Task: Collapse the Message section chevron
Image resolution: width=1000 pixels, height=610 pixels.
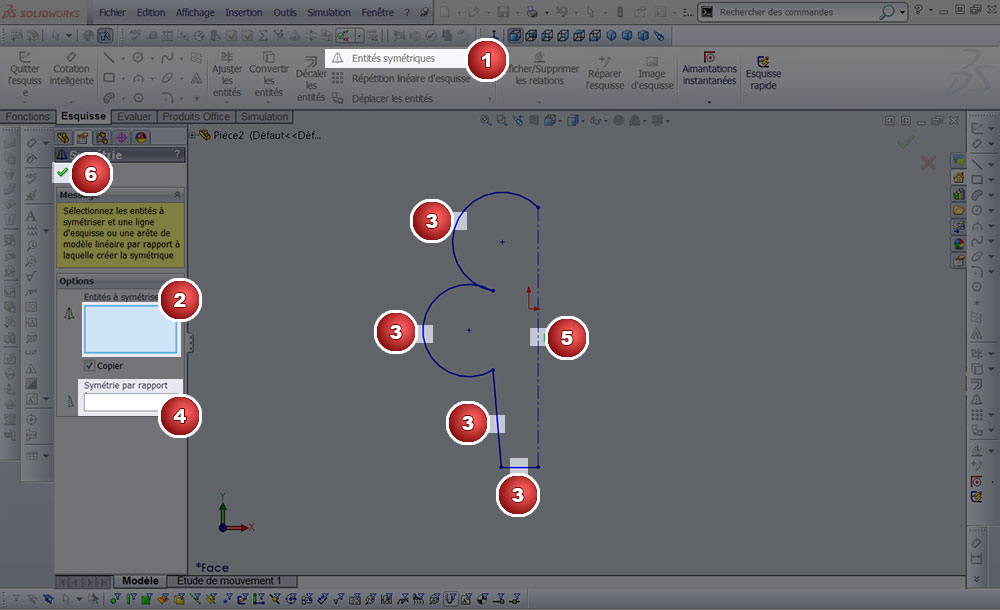Action: click(177, 194)
